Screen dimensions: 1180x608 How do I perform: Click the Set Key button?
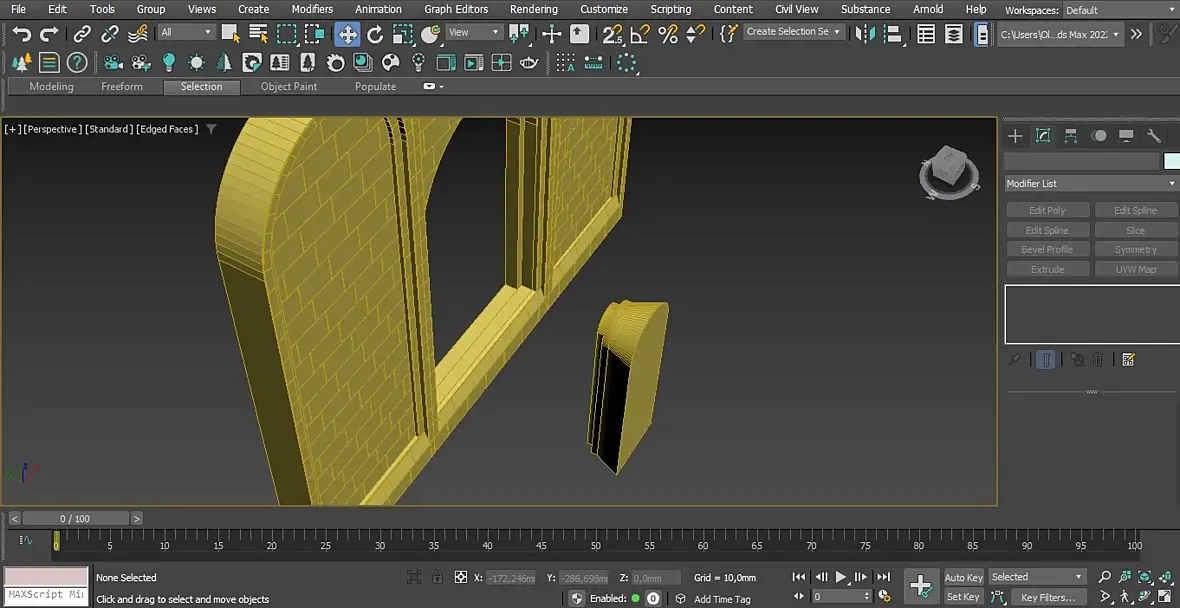[x=963, y=597]
